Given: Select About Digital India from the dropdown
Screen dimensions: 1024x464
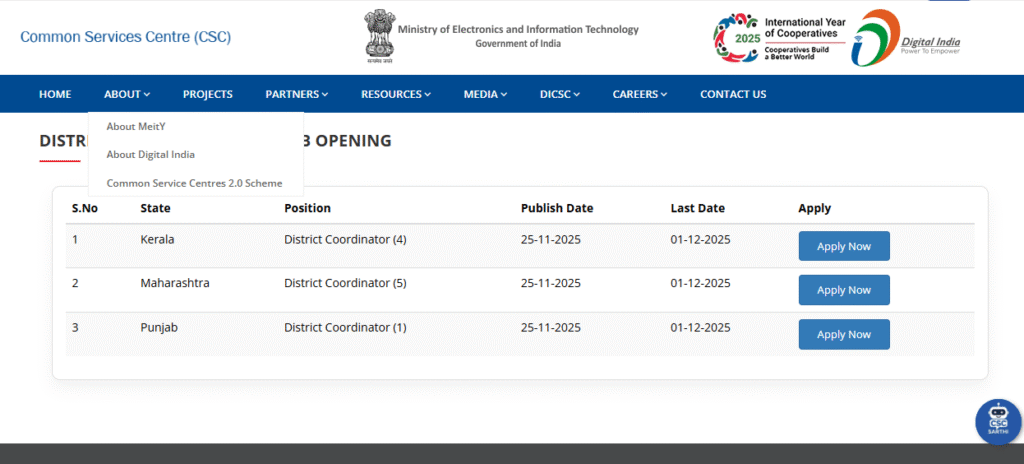Looking at the screenshot, I should coord(150,155).
